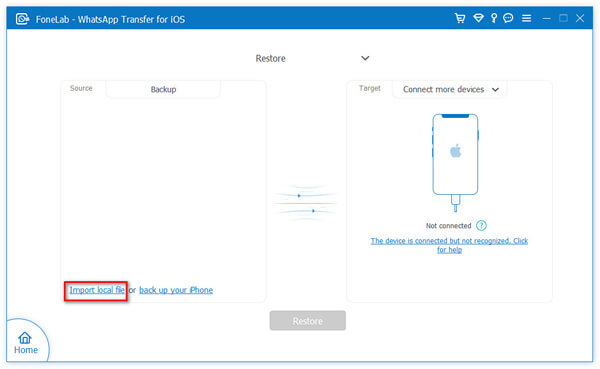600x369 pixels.
Task: Click the transfer arrows animation graphic
Action: (x=305, y=203)
